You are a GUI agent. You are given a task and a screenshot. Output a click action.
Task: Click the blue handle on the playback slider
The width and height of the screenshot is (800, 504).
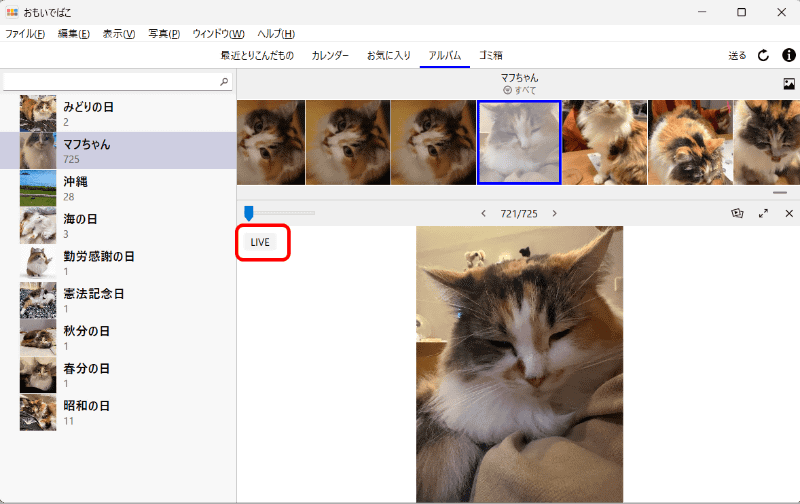[x=248, y=213]
